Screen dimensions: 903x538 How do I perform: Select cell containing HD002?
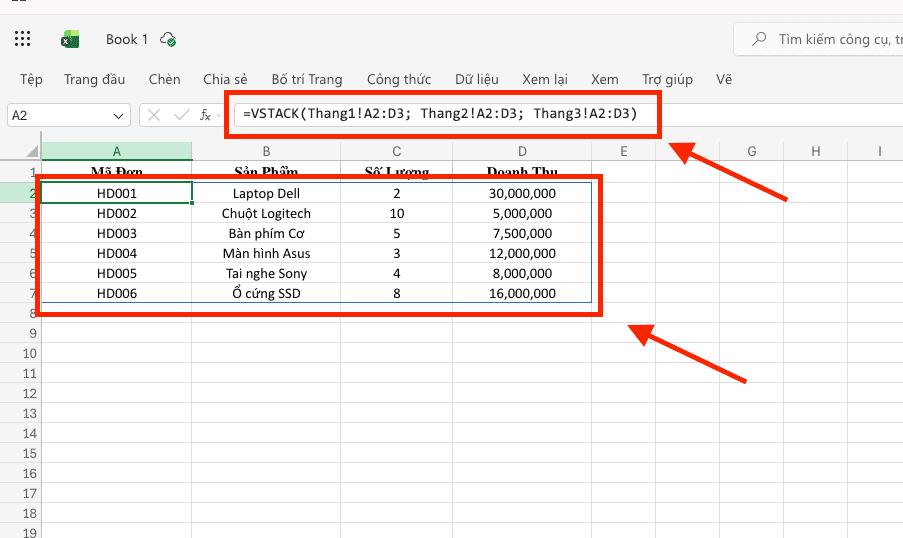(x=117, y=213)
